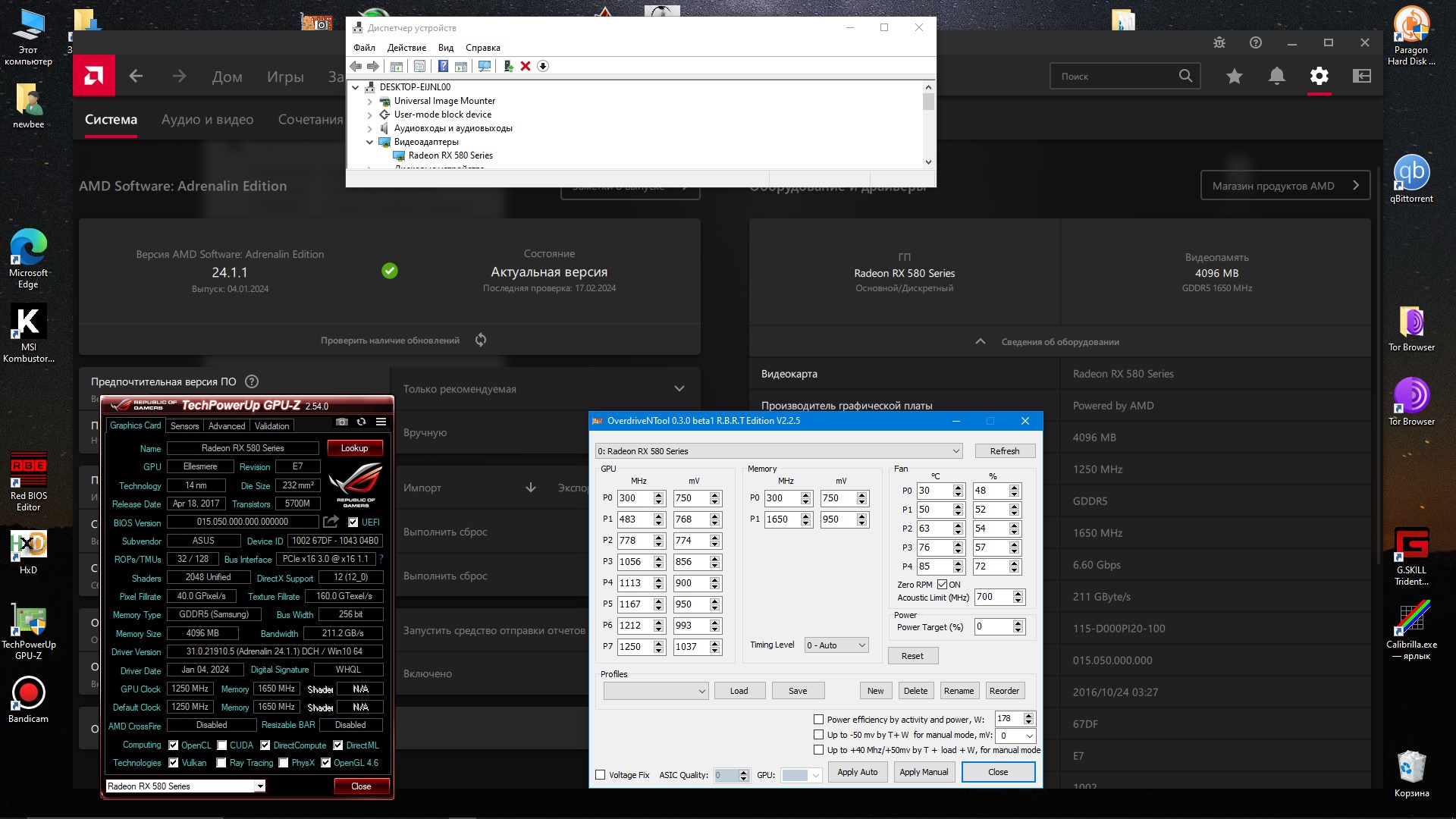Collapse the Видеоадаптеры tree node
The height and width of the screenshot is (819, 1456).
click(370, 142)
